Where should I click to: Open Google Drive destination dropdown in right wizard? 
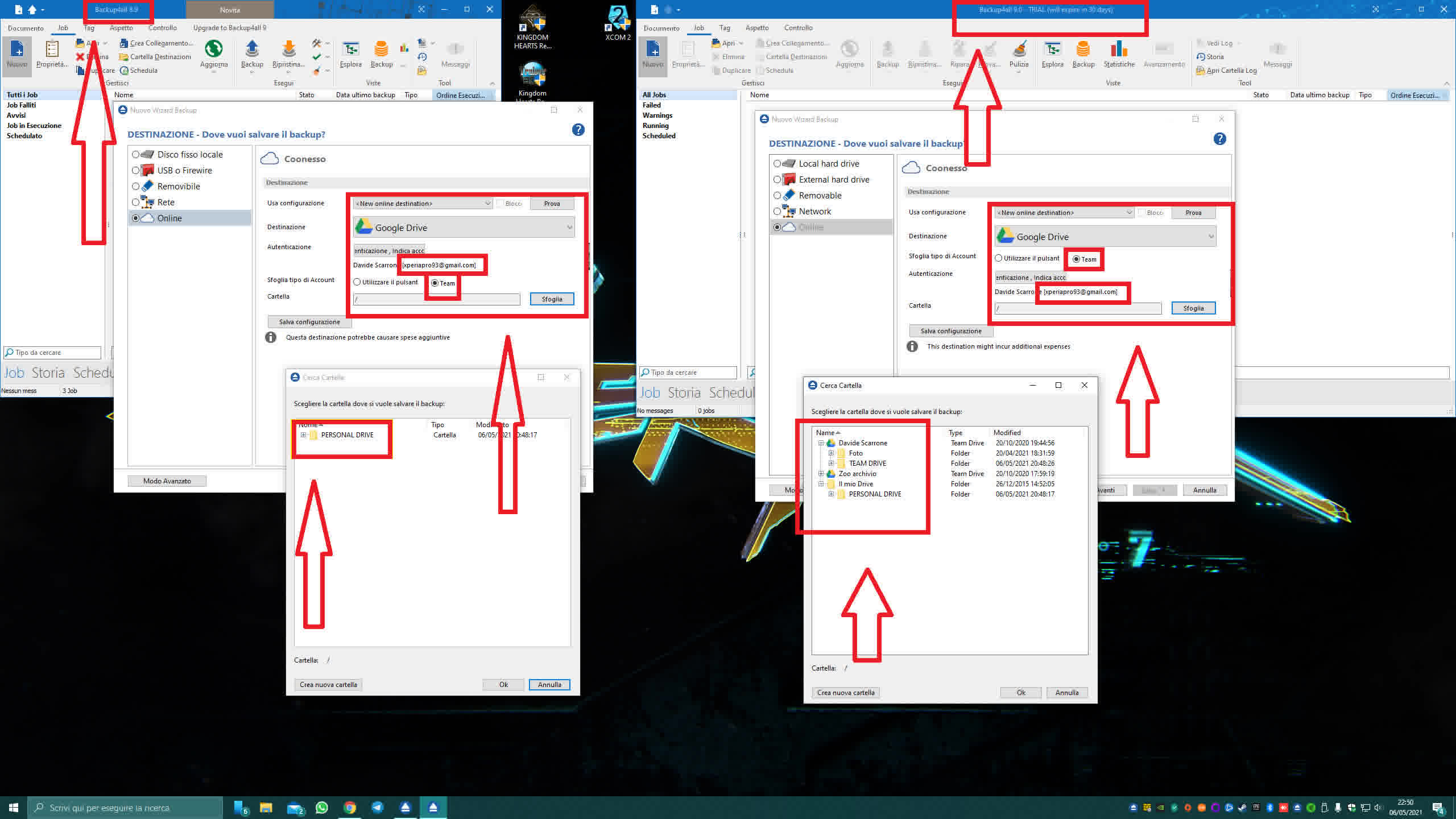tap(1106, 237)
